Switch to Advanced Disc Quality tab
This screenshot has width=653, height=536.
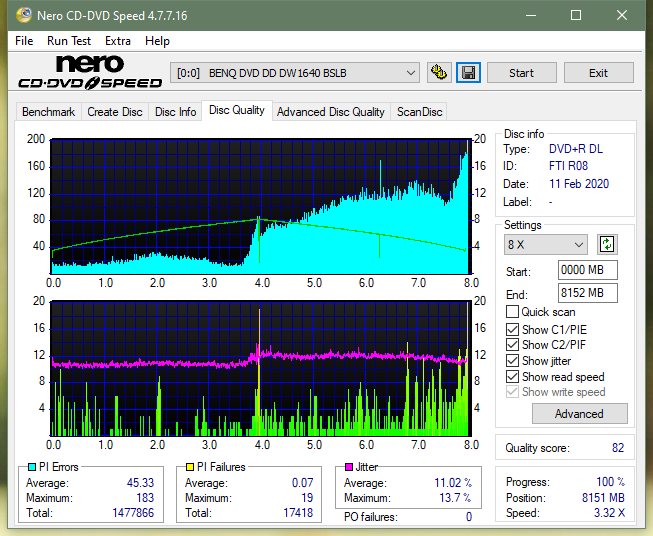click(331, 112)
